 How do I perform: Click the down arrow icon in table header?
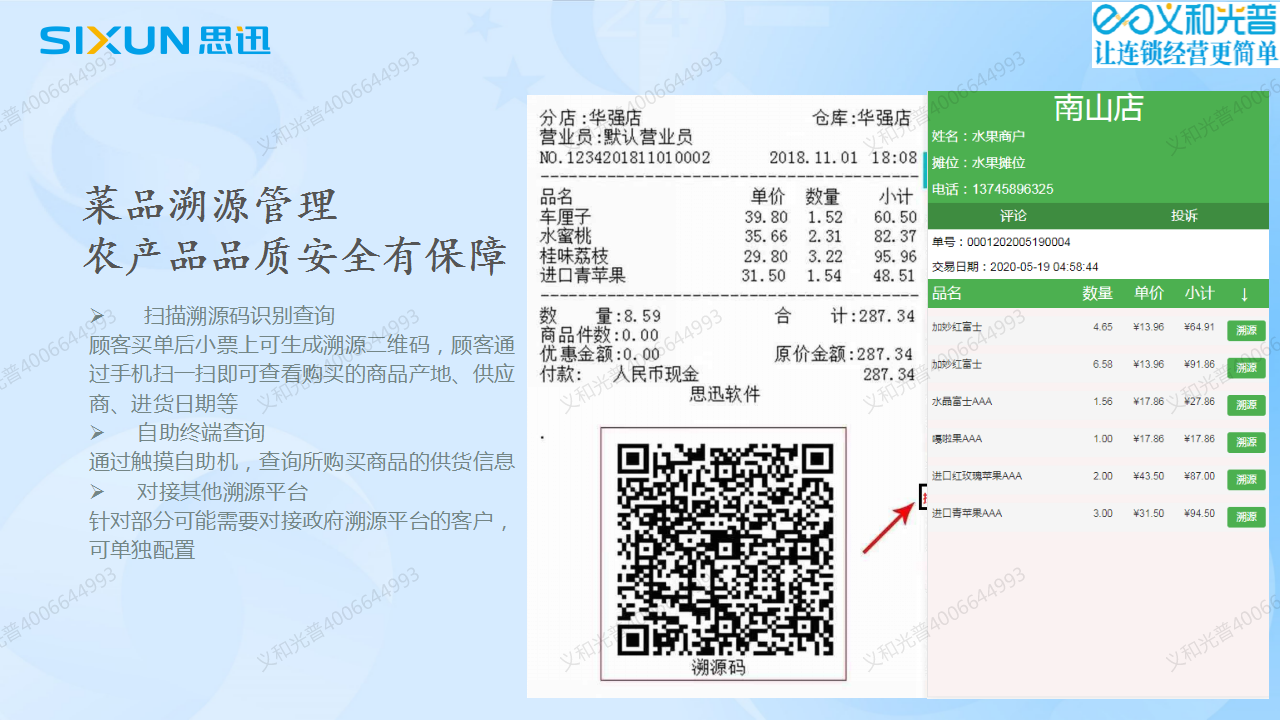(x=1244, y=294)
